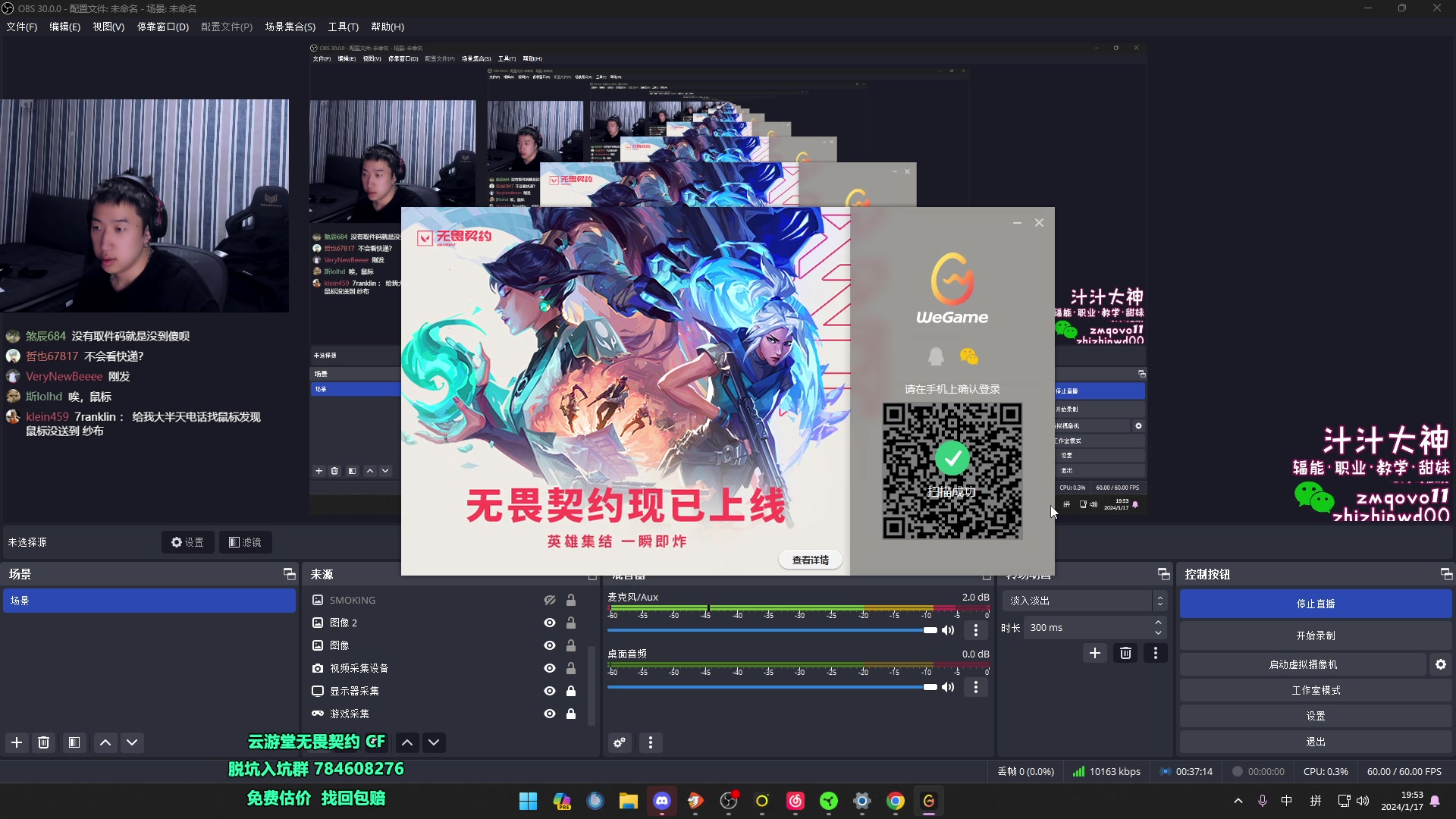
Task: Click 开始录制 button
Action: 1316,635
